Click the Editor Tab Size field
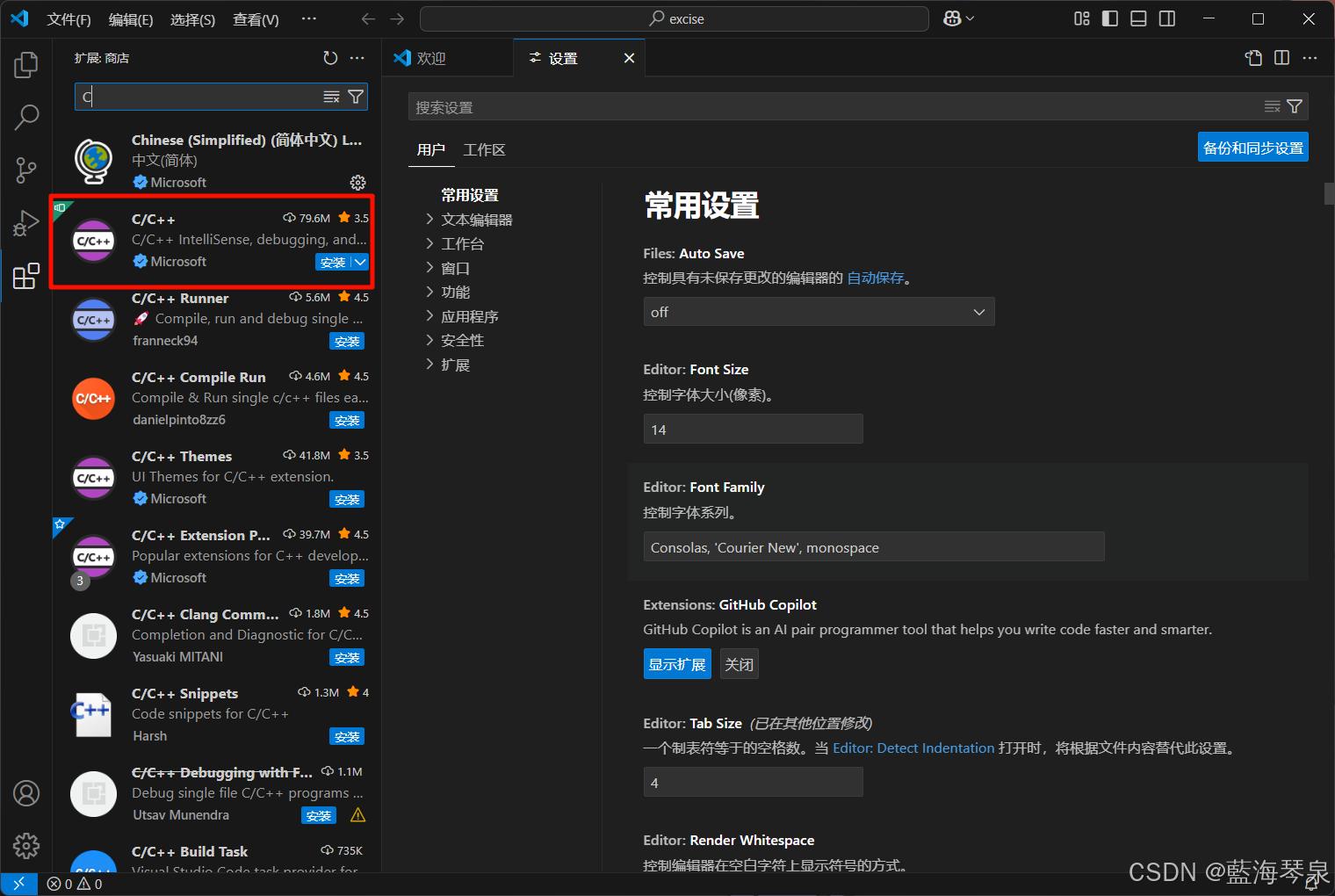The width and height of the screenshot is (1335, 896). [753, 782]
